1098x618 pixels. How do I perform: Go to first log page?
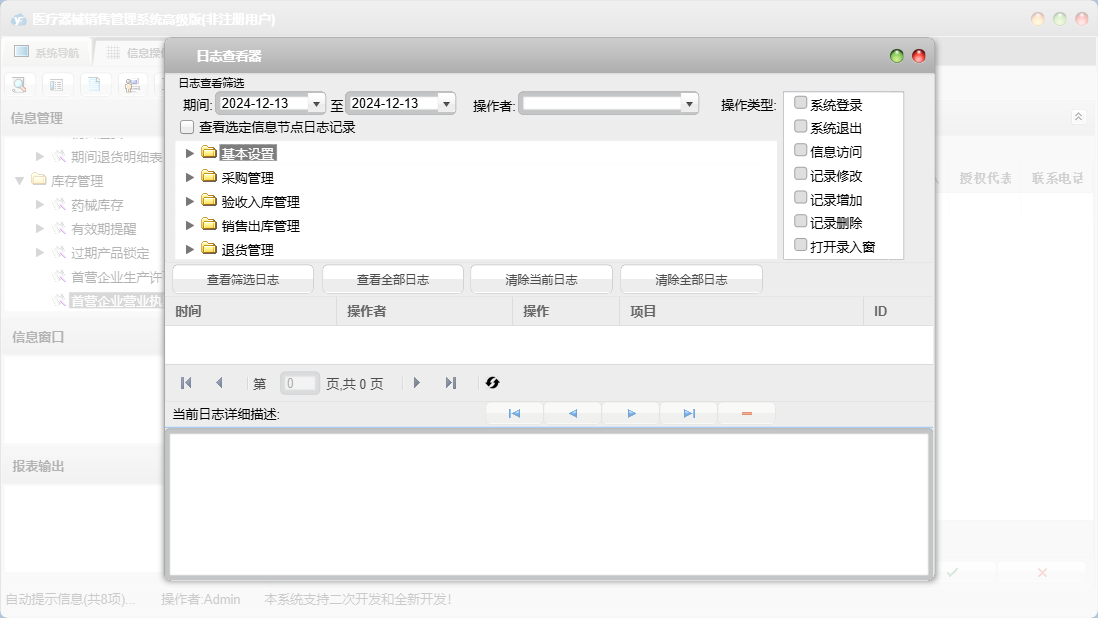pos(186,383)
